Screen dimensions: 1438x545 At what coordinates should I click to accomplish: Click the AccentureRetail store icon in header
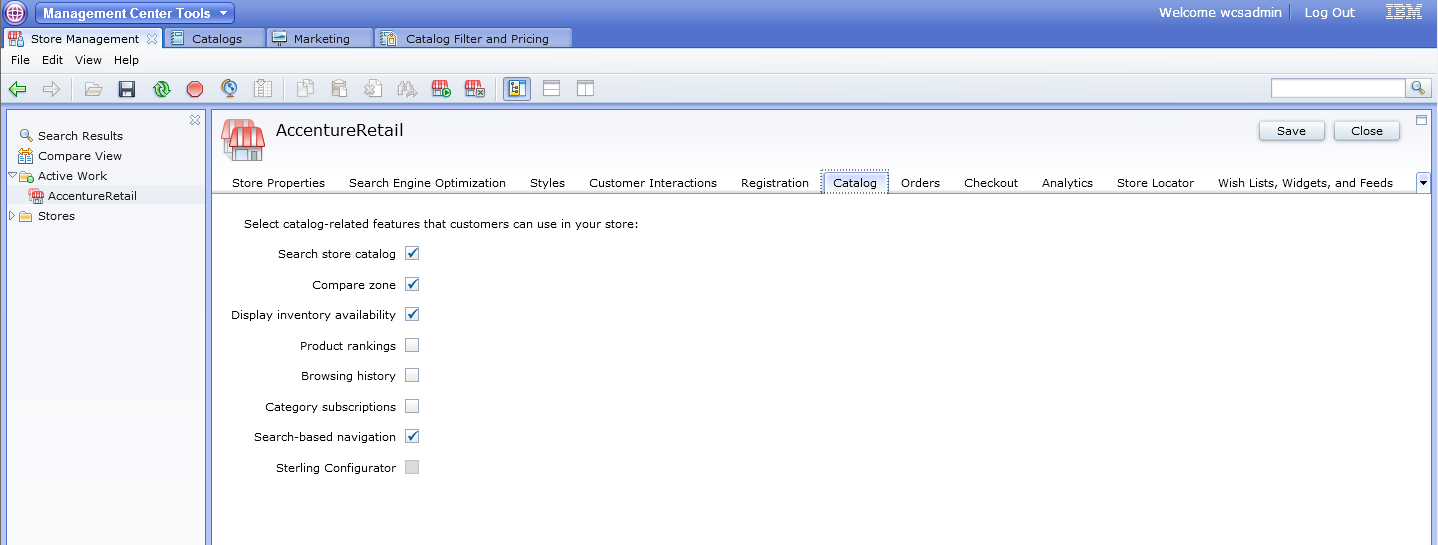click(243, 139)
